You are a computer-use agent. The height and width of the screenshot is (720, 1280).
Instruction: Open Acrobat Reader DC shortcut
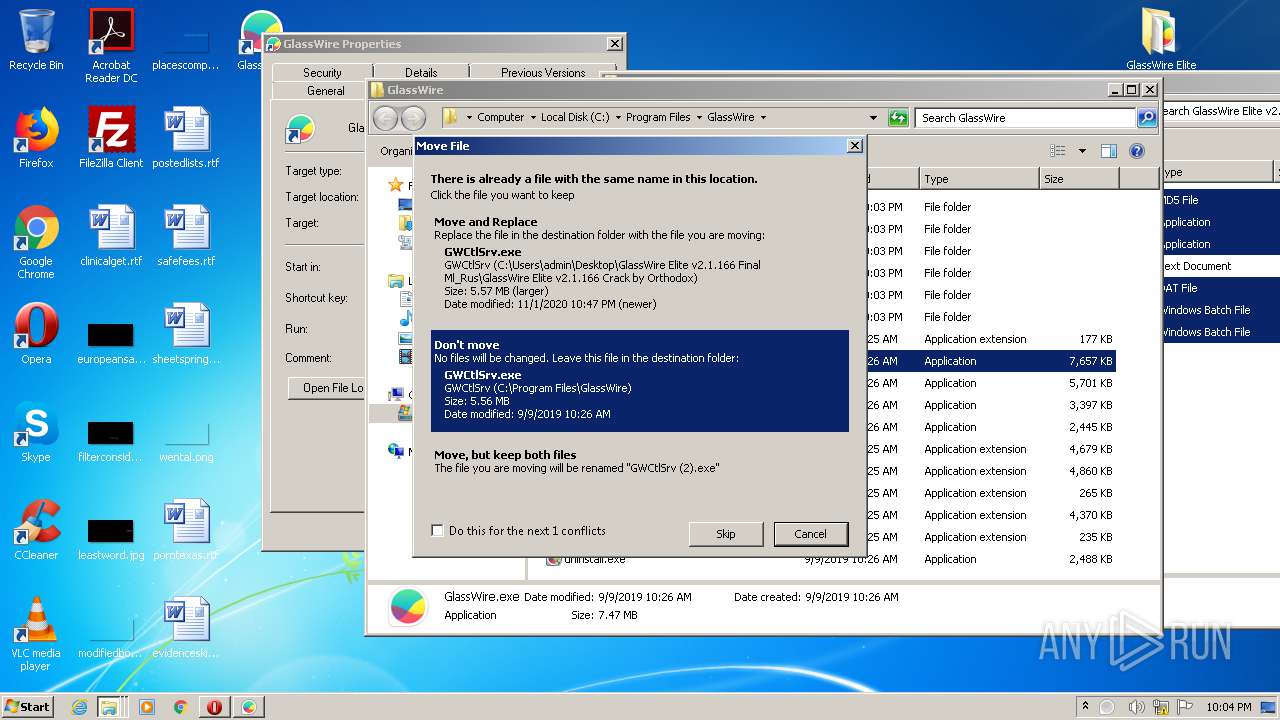tap(111, 45)
